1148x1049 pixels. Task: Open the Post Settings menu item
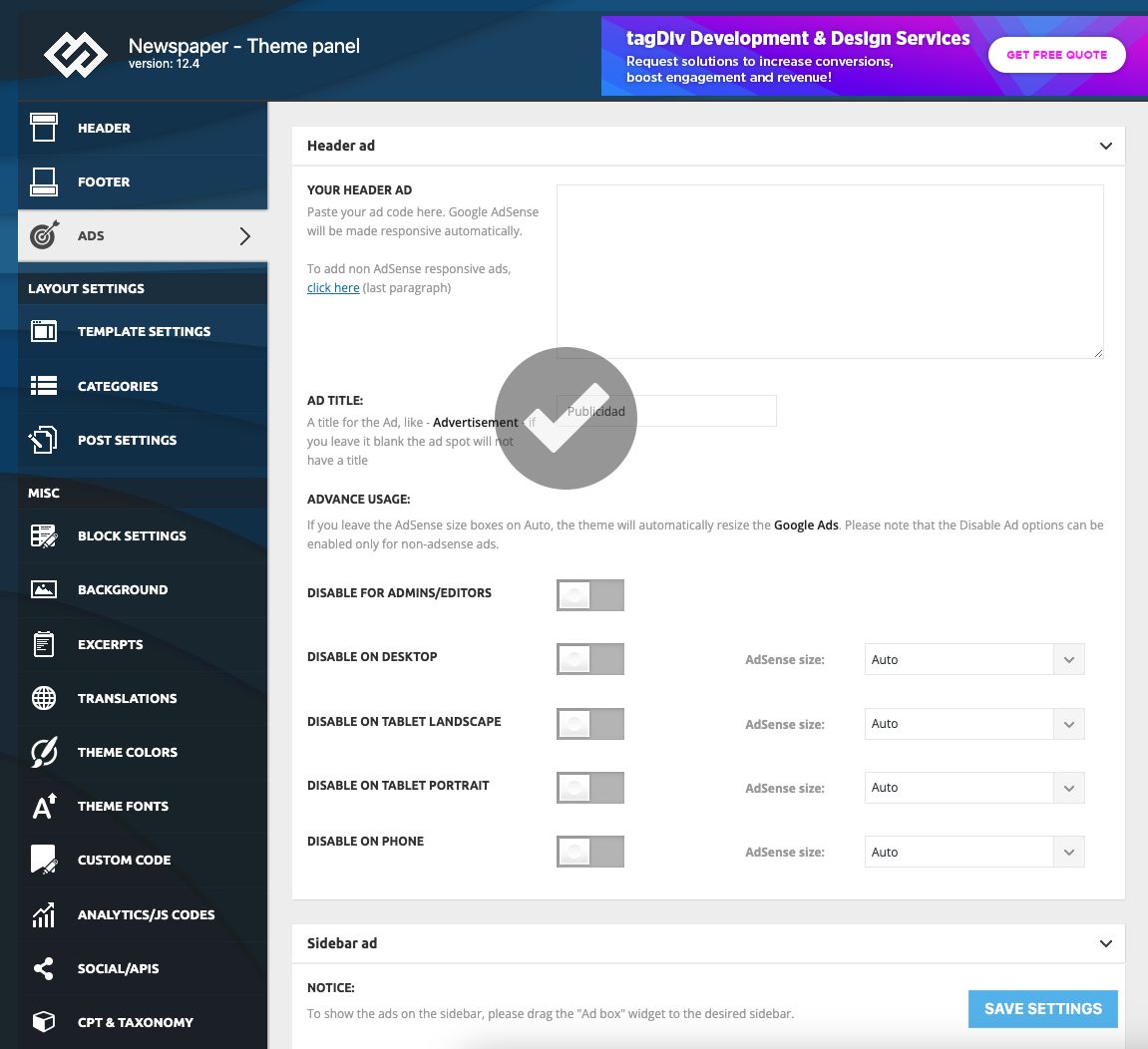143,440
